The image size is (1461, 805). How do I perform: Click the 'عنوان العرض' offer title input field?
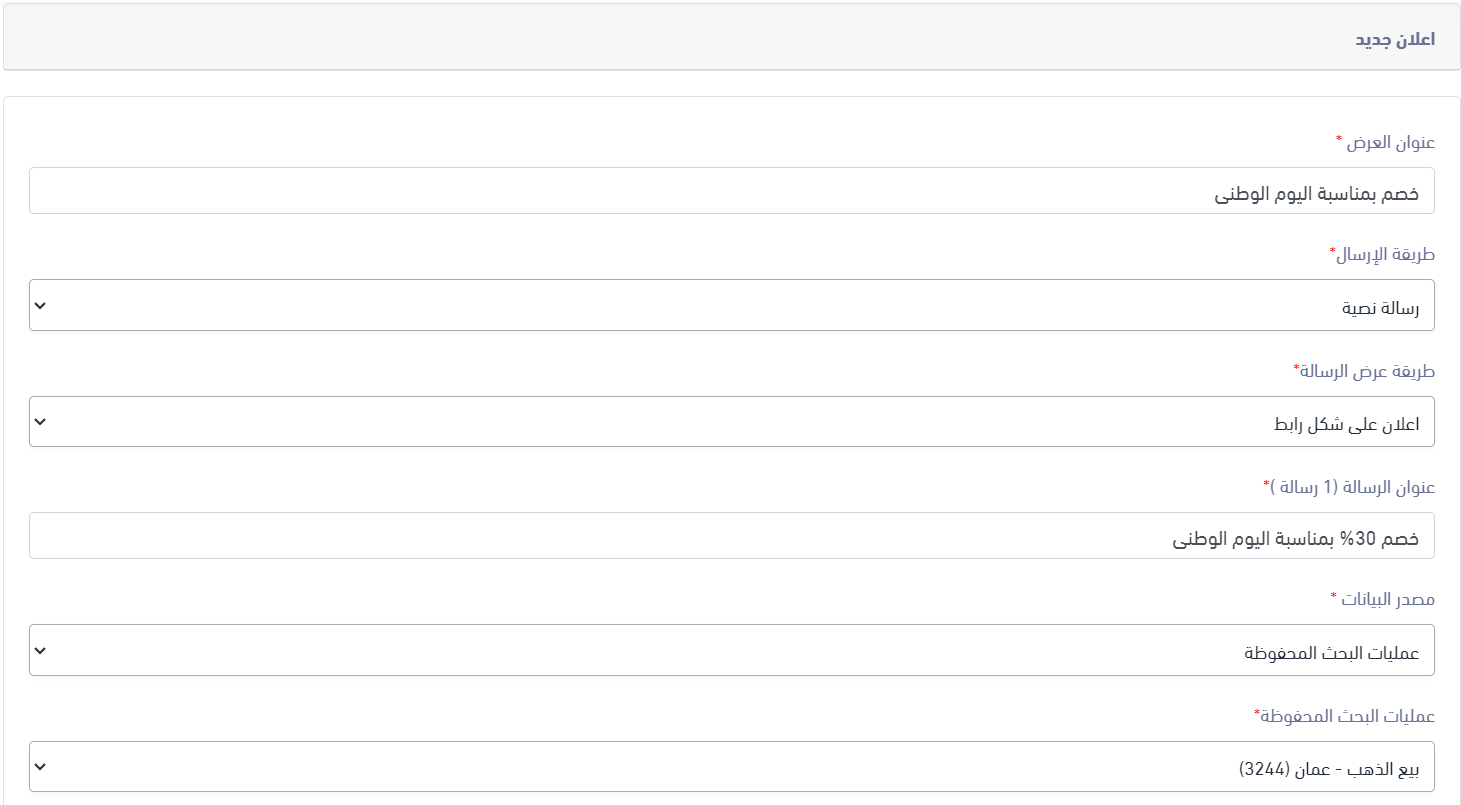(731, 191)
